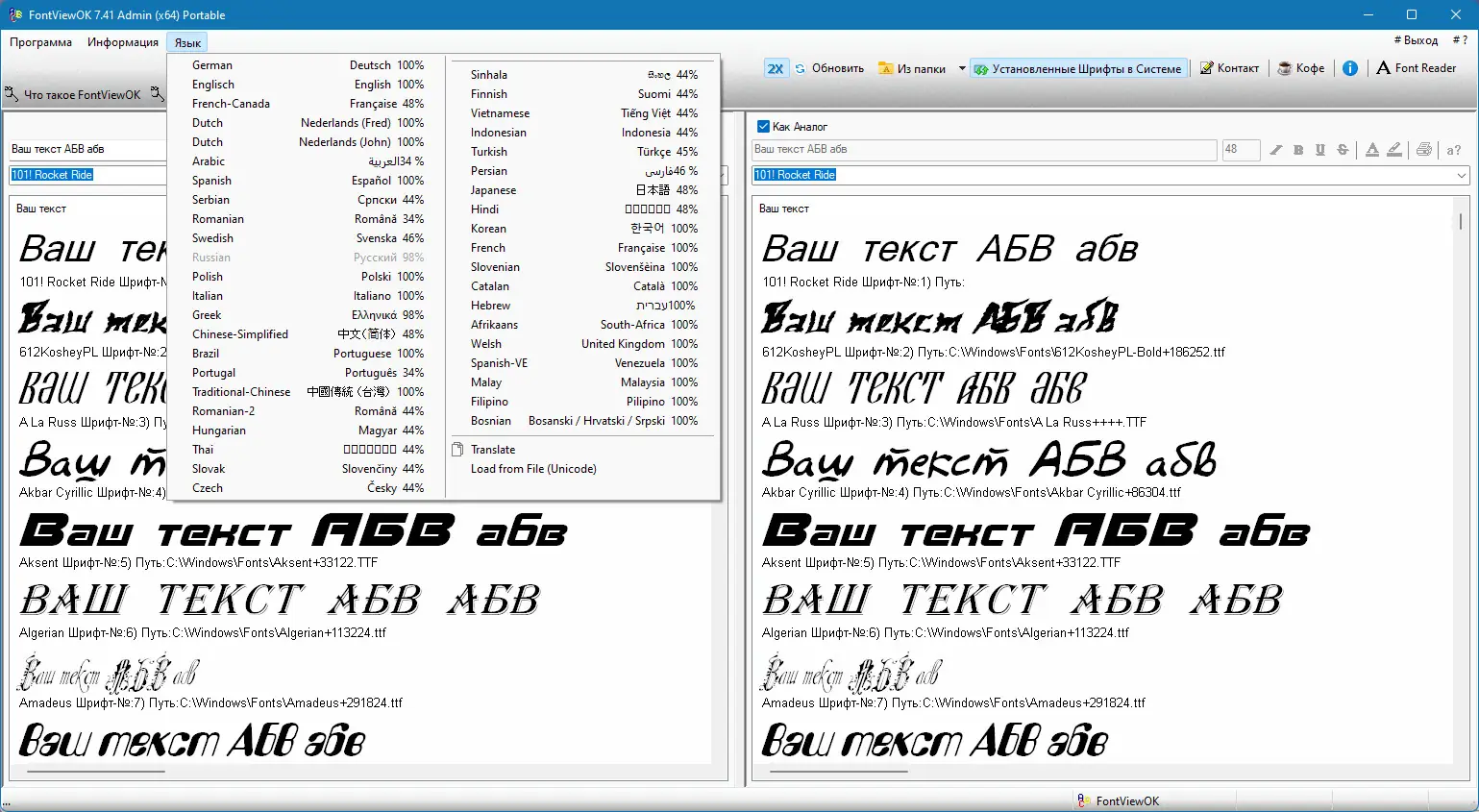Select Turkish Türkçe language
The height and width of the screenshot is (812, 1479).
point(582,152)
